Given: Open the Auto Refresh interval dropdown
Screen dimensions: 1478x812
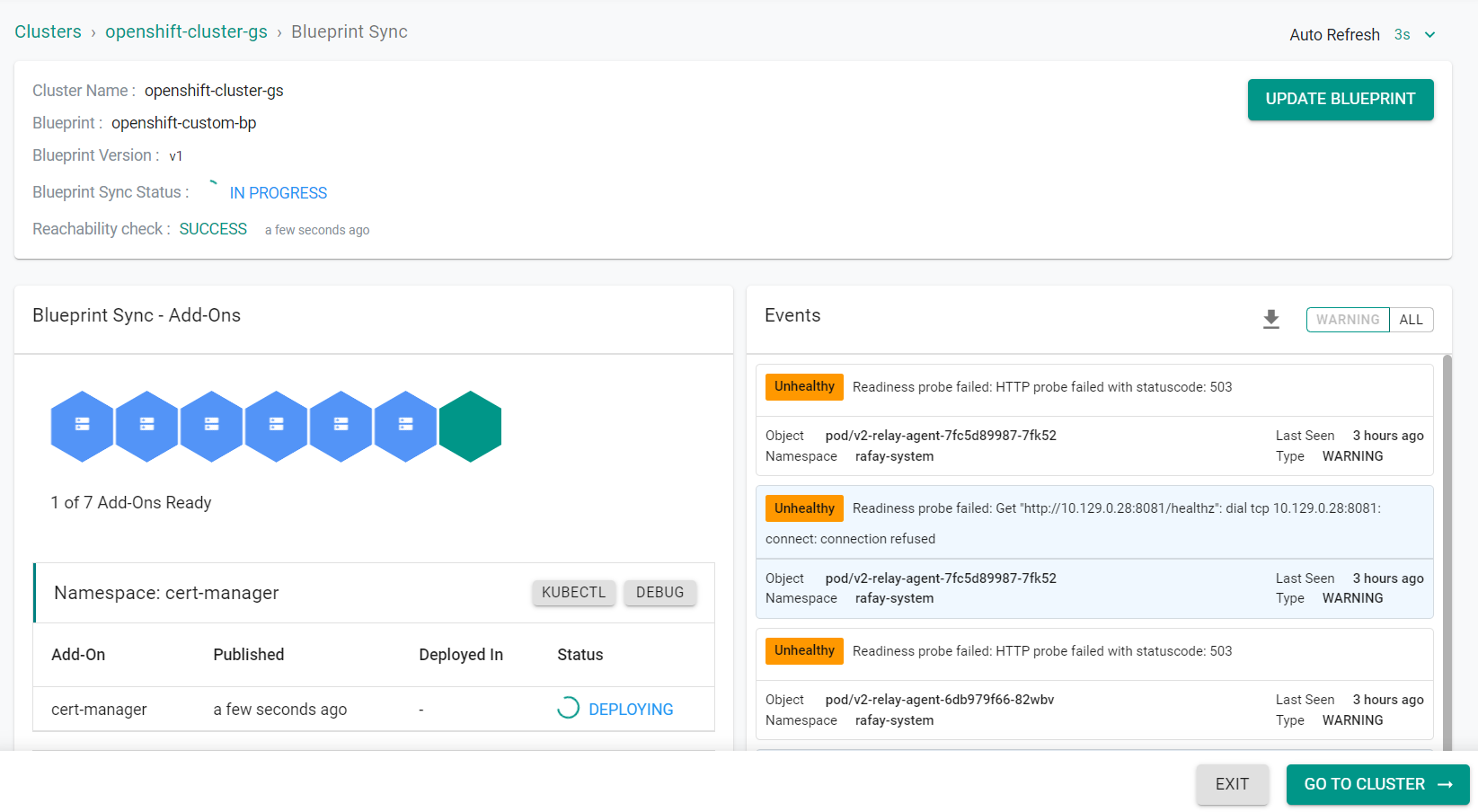Looking at the screenshot, I should pyautogui.click(x=1415, y=35).
